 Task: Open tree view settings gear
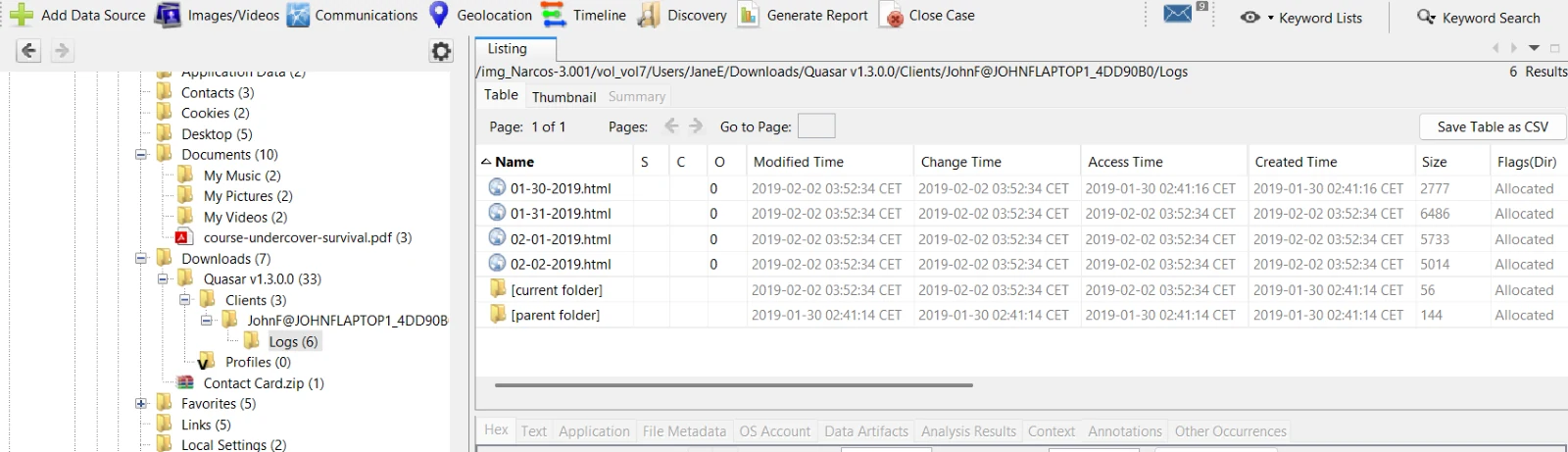click(442, 51)
